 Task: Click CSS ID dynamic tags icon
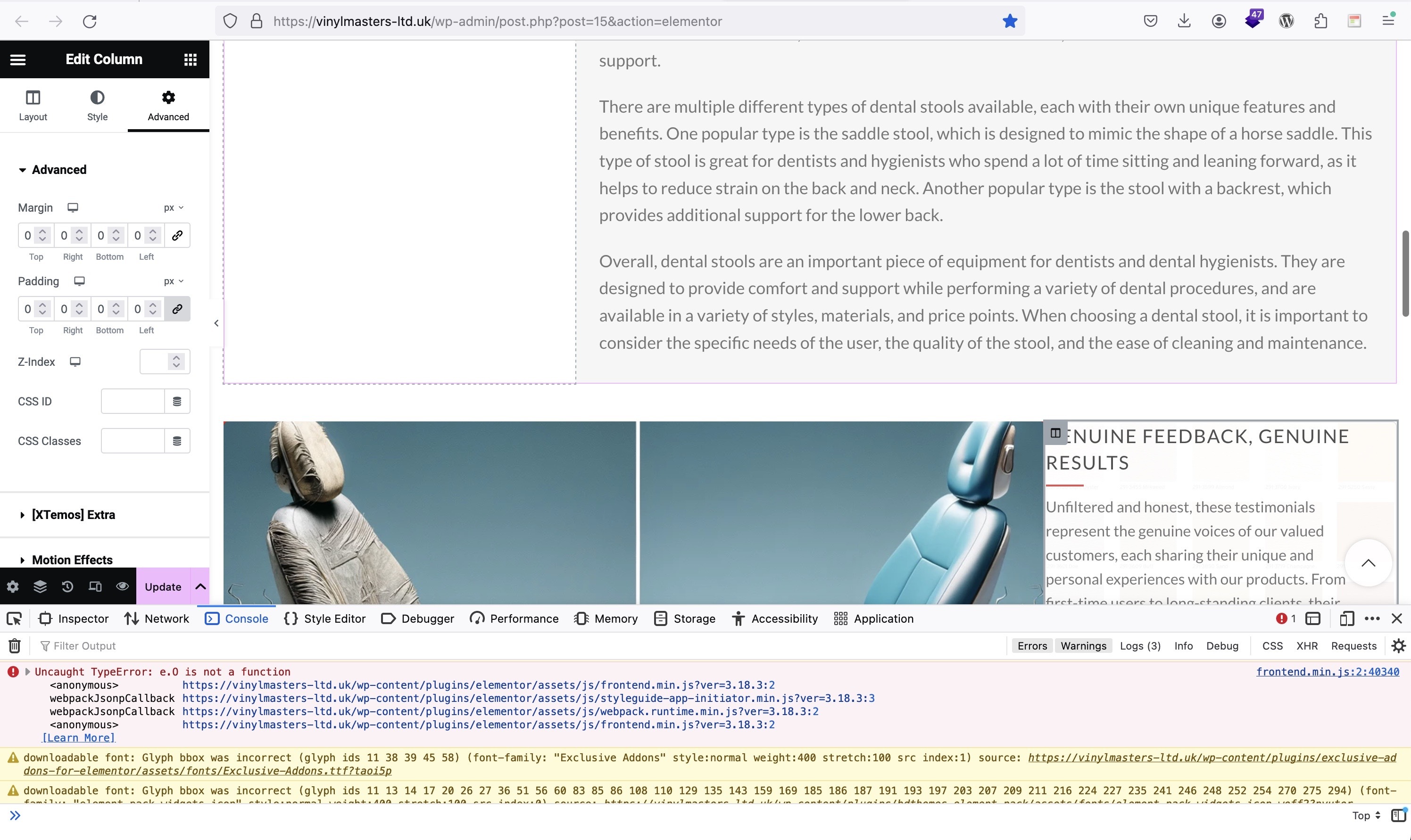pos(177,401)
